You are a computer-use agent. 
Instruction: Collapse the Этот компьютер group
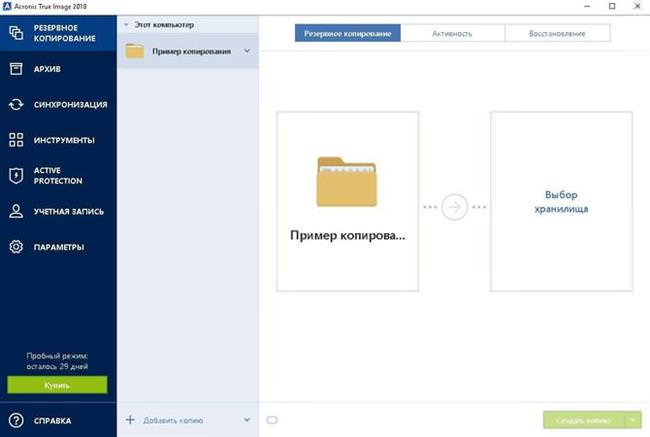126,25
